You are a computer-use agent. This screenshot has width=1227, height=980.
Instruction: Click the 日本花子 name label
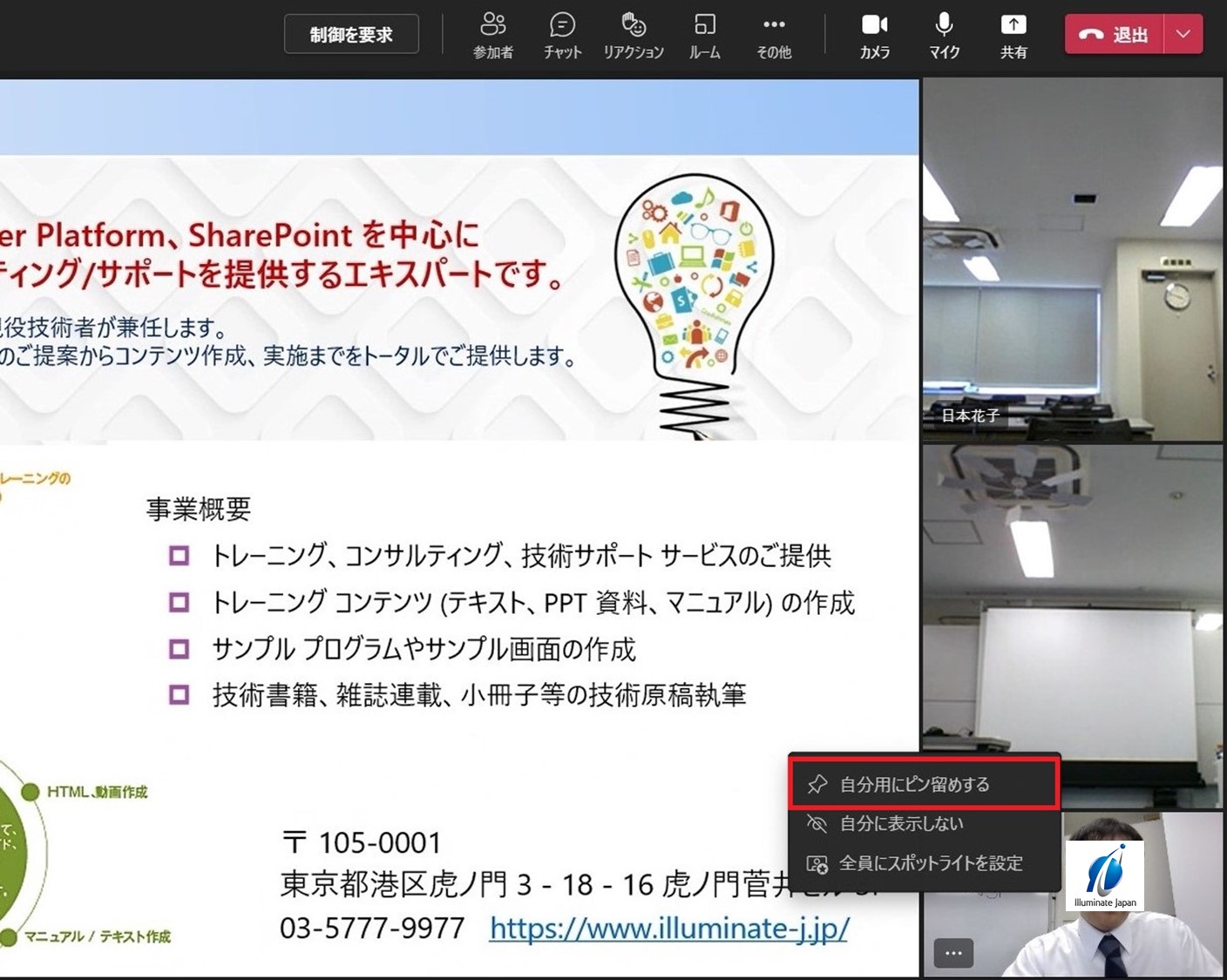[x=970, y=416]
